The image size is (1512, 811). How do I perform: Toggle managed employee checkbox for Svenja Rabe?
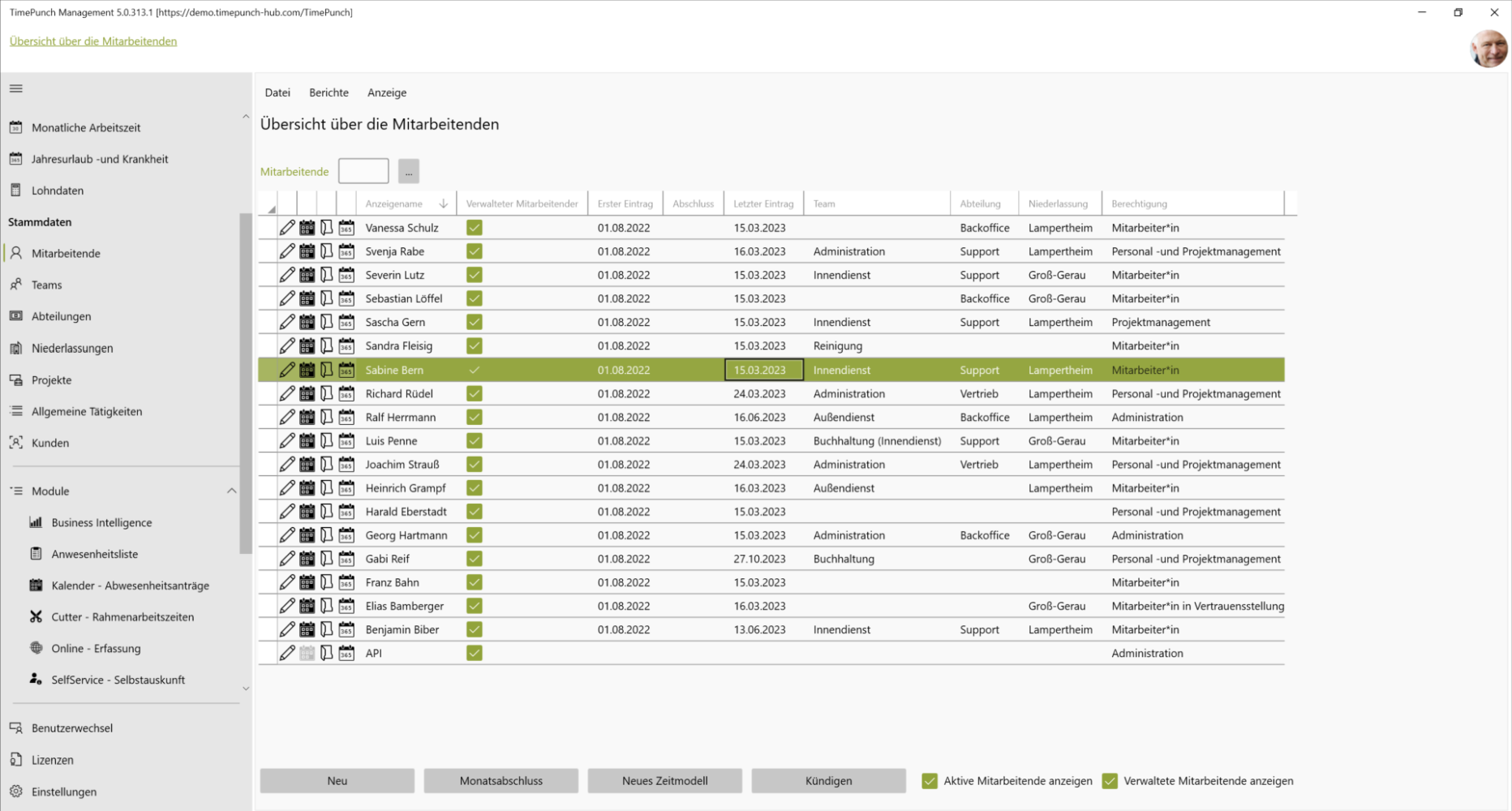coord(475,251)
